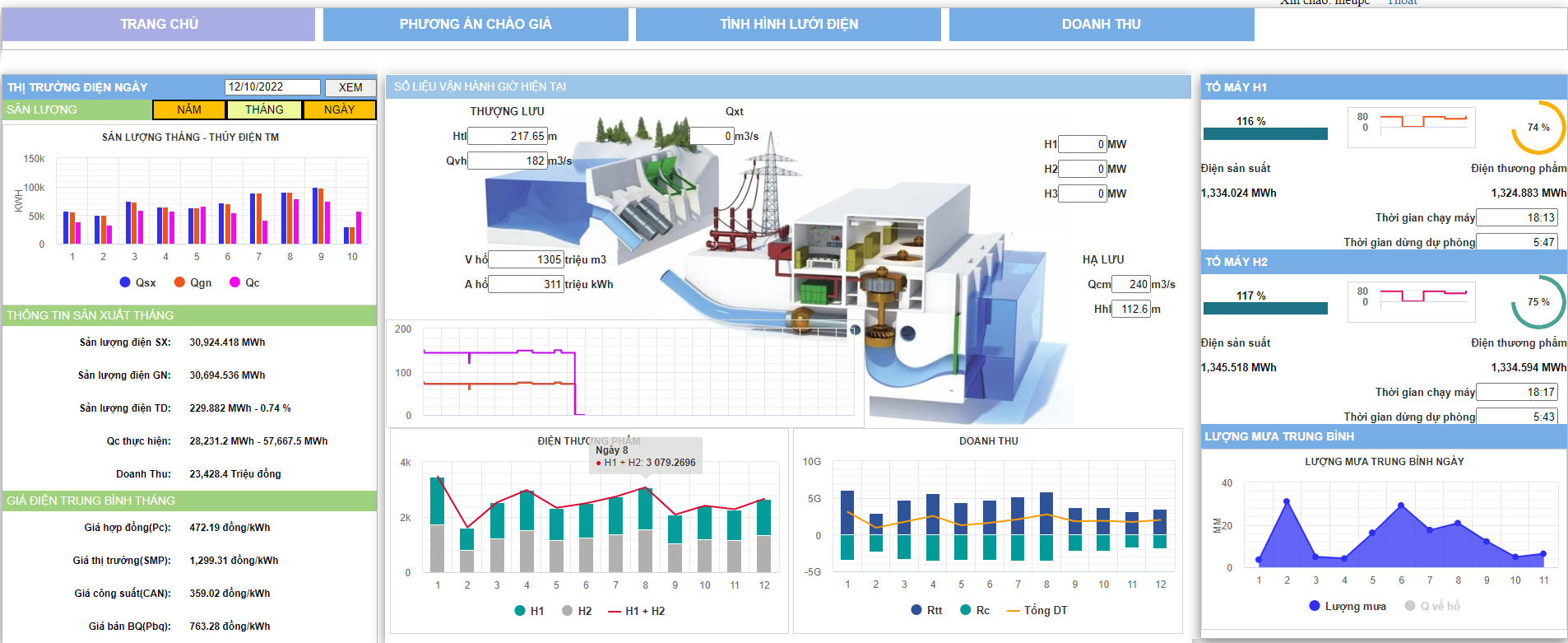Click the Htl water level input field

tap(507, 136)
